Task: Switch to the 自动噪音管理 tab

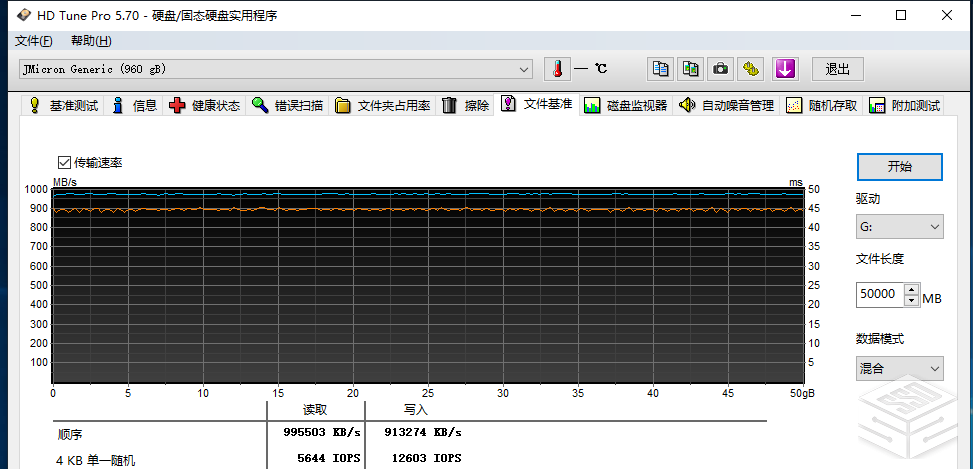Action: [x=727, y=105]
